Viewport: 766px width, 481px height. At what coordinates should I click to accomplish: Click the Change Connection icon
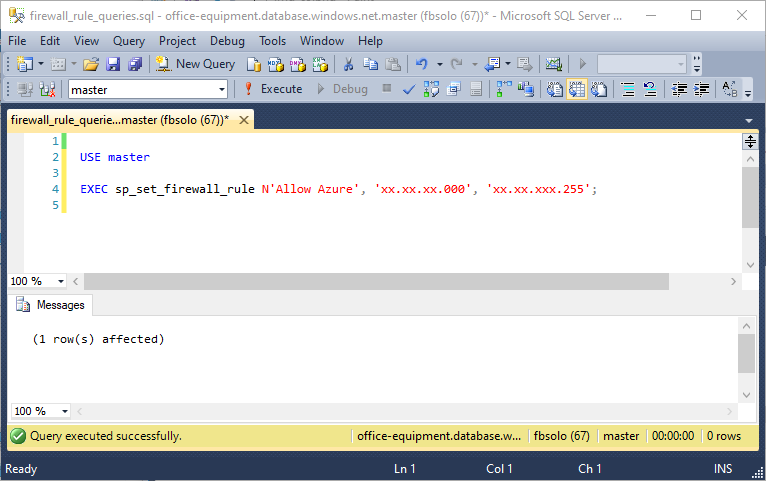click(x=47, y=89)
